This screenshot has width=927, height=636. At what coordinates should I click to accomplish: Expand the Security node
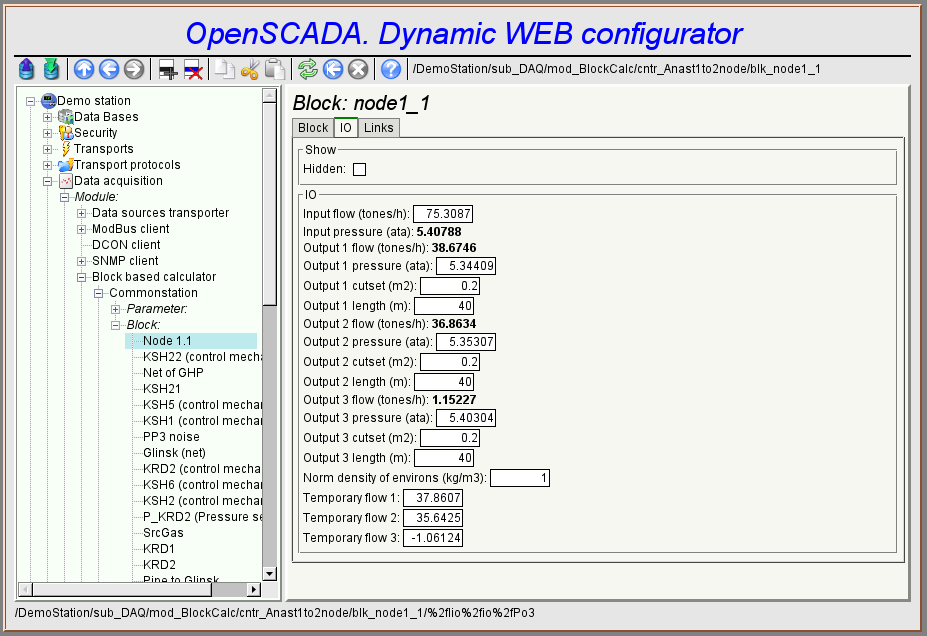(x=47, y=134)
